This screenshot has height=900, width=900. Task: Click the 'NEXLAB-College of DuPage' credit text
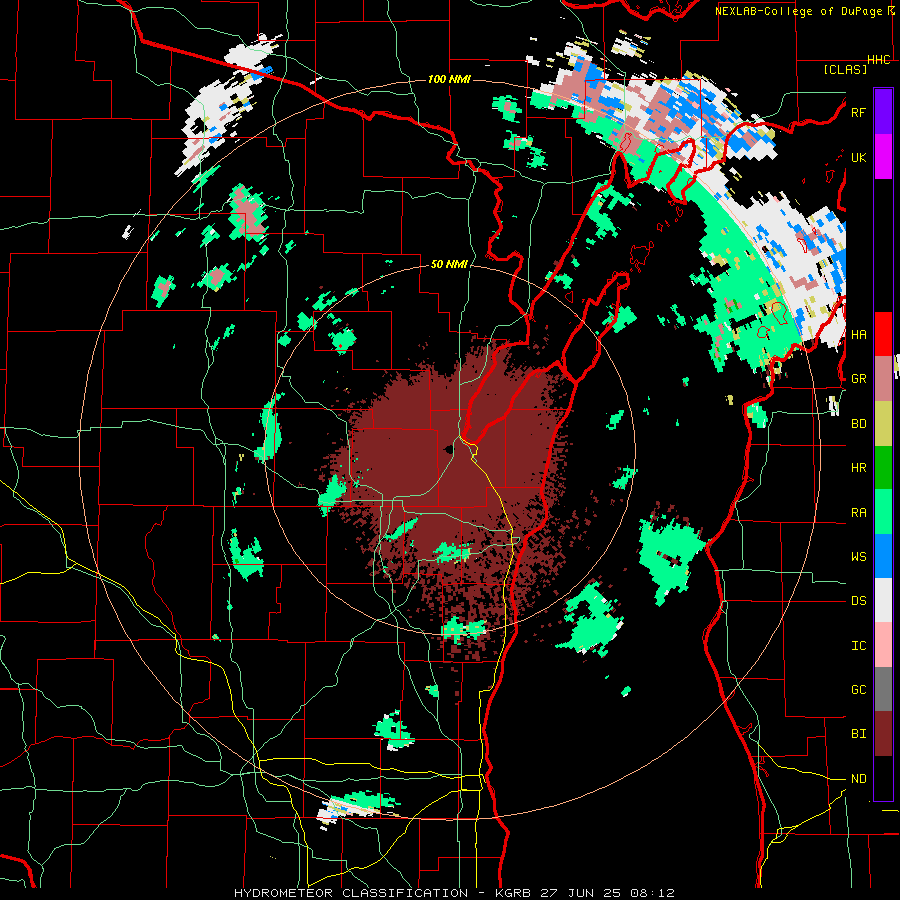pos(801,11)
